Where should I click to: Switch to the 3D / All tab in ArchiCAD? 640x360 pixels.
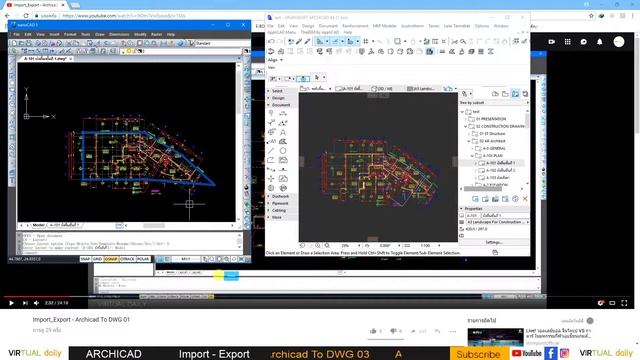click(x=382, y=88)
